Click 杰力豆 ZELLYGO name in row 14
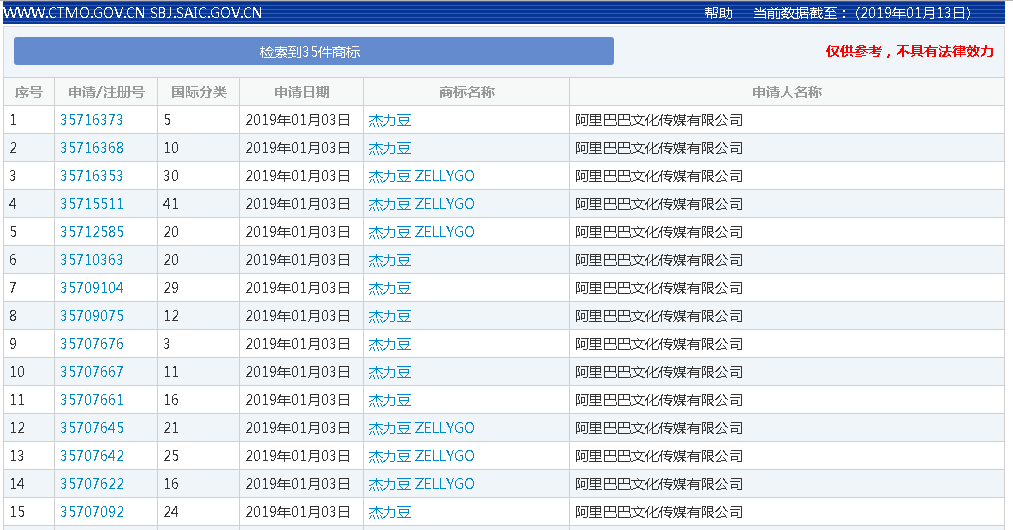 [421, 484]
